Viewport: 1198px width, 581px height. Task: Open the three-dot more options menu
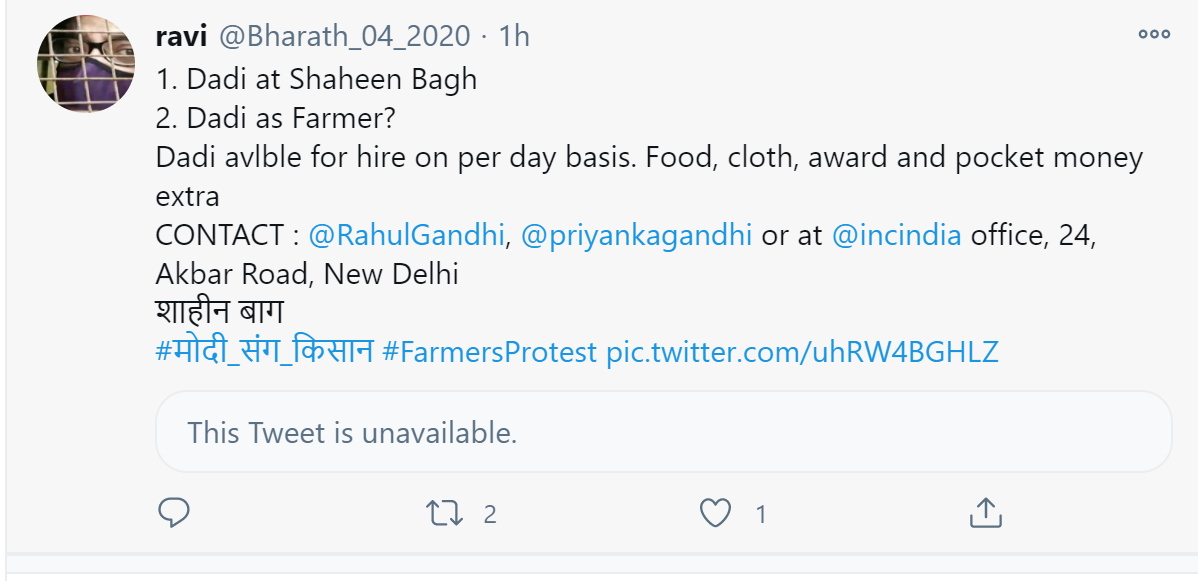click(x=1153, y=34)
